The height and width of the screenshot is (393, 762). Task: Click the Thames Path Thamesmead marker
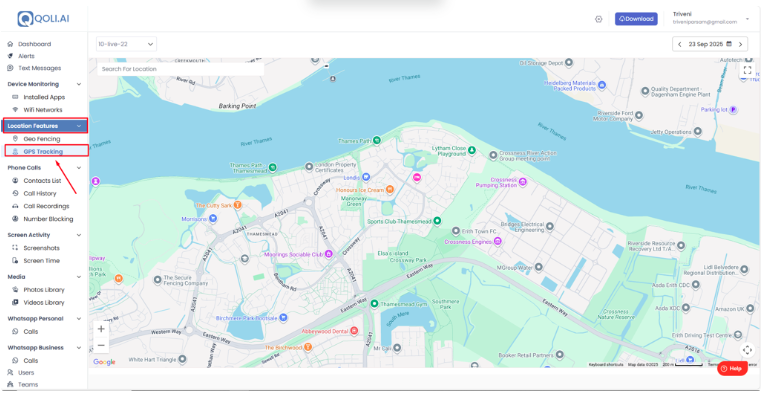[273, 167]
